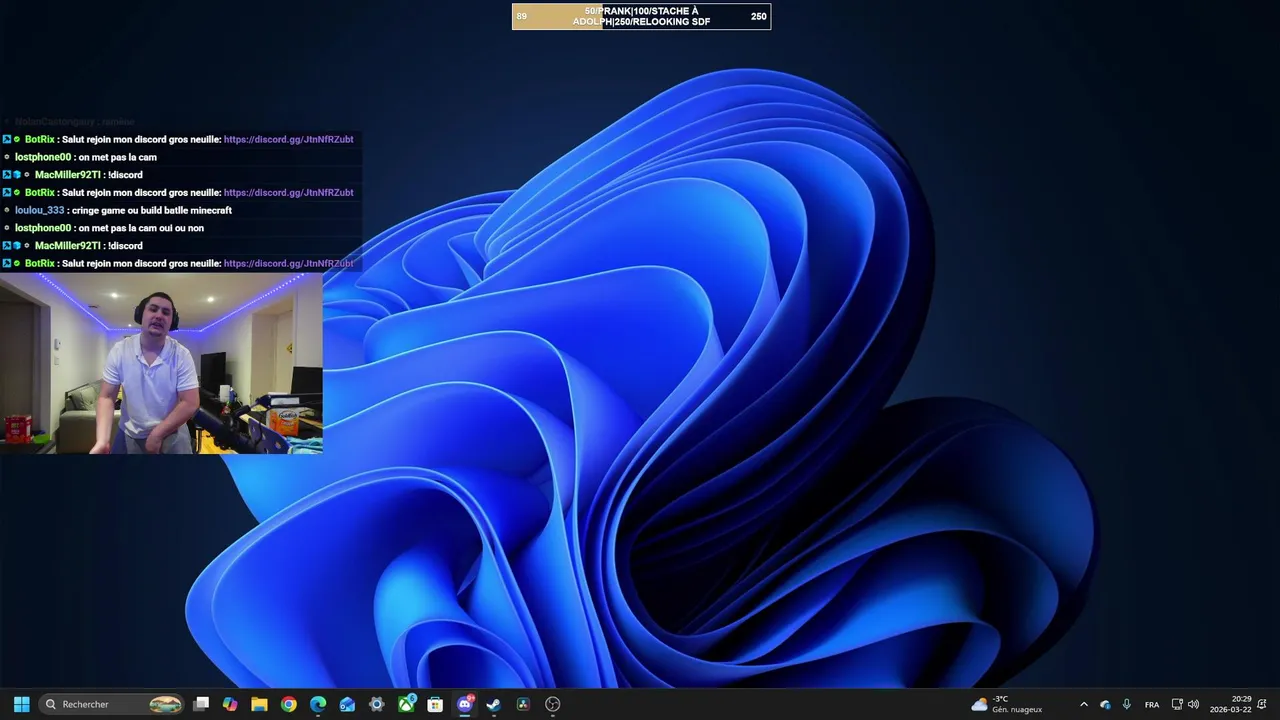1280x720 pixels.
Task: Open Windows Settings gear in the taskbar
Action: click(x=376, y=704)
